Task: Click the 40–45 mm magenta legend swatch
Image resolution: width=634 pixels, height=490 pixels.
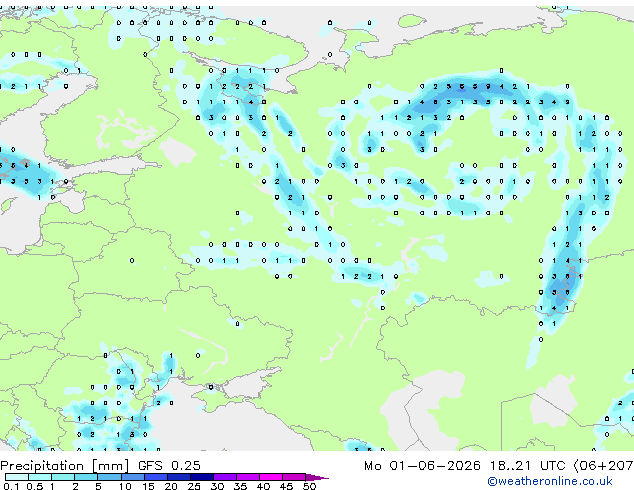Action: (x=271, y=477)
